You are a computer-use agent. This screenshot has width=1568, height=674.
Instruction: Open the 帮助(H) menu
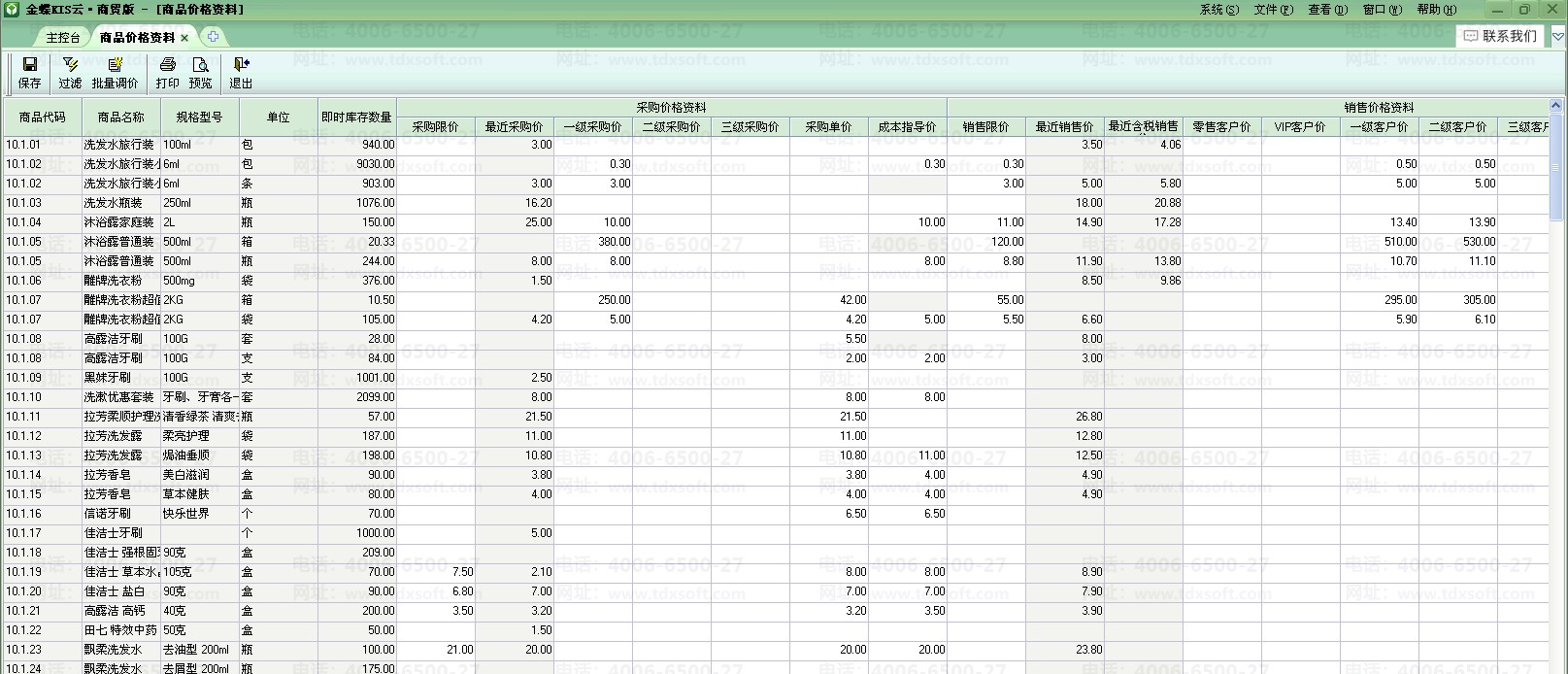pyautogui.click(x=1436, y=10)
